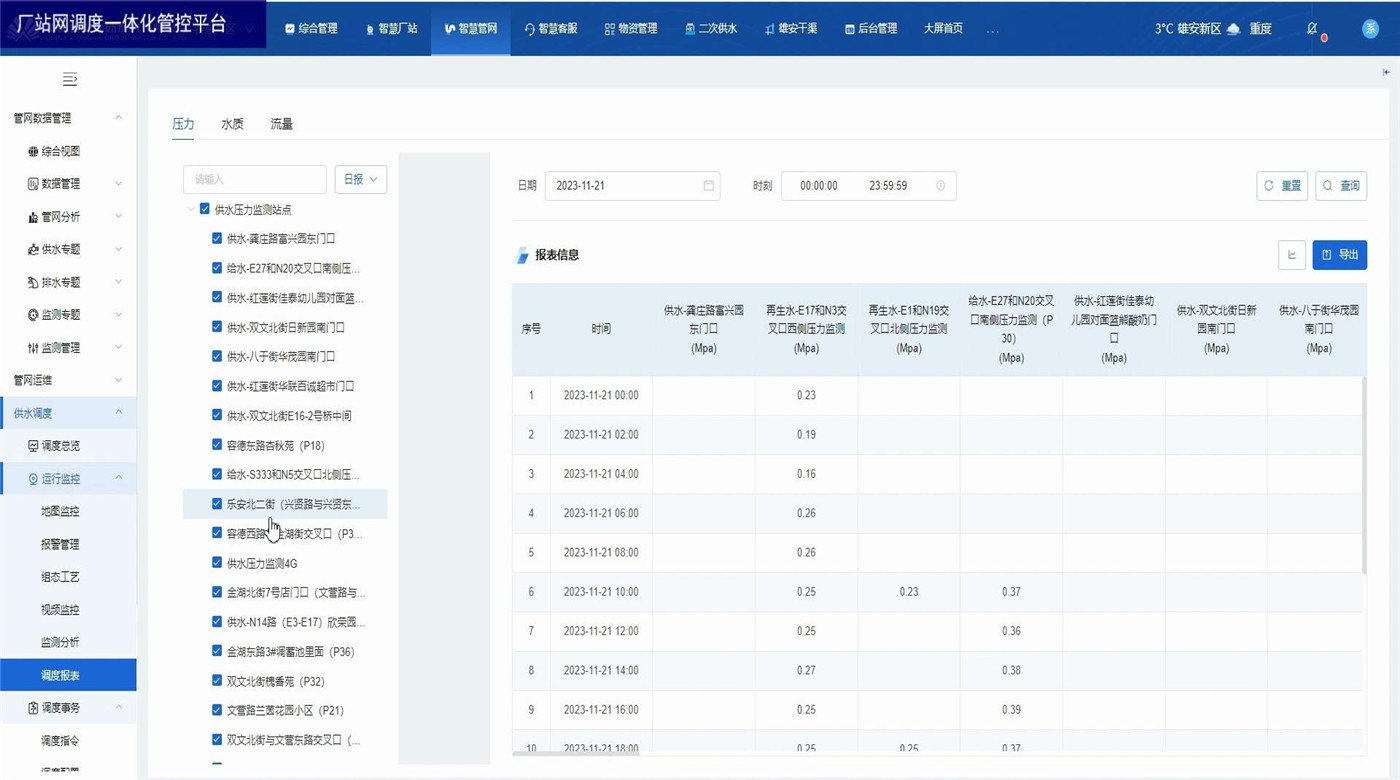This screenshot has height=780, width=1400.
Task: Click the clock icon in time range
Action: 940,186
